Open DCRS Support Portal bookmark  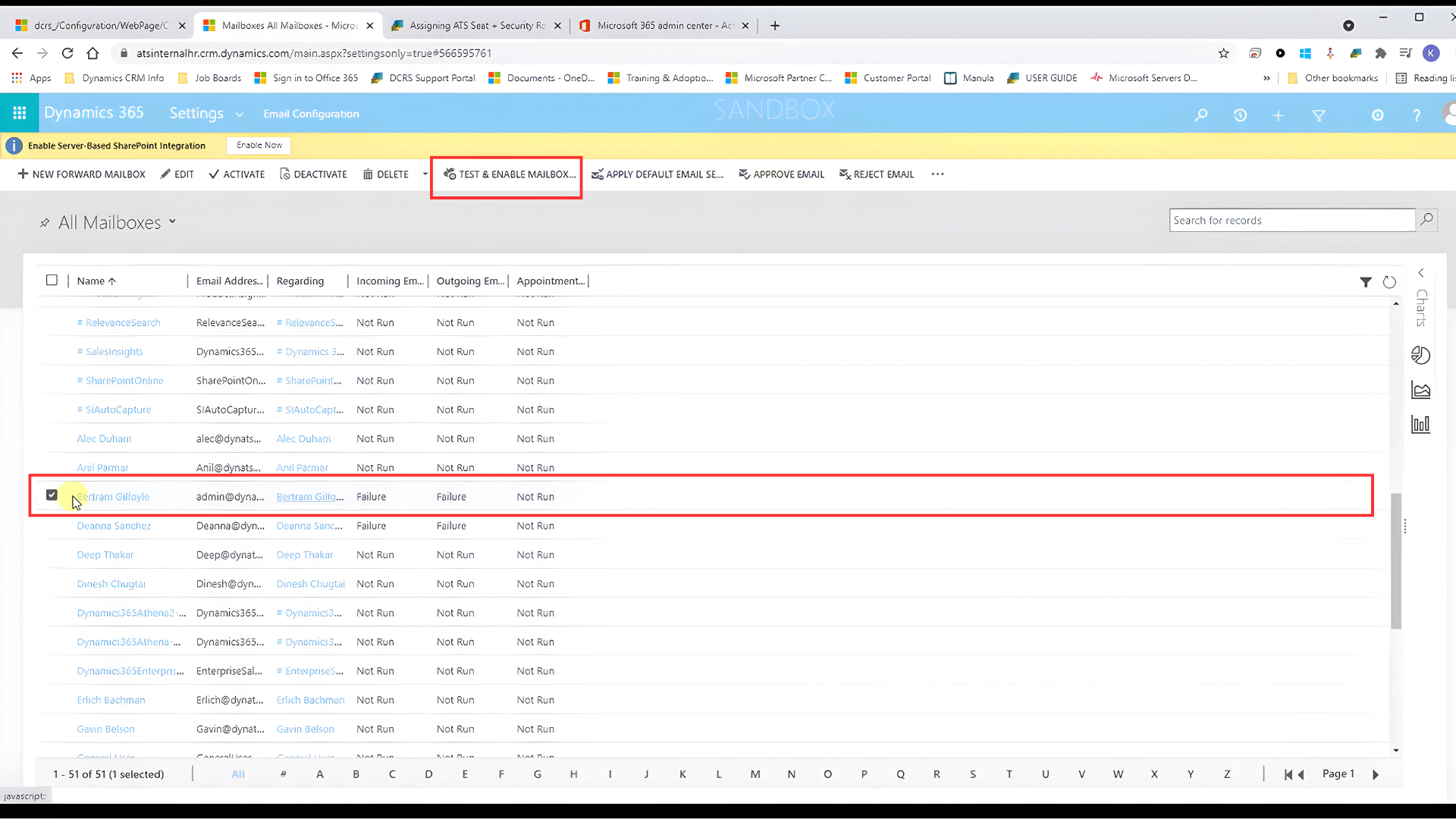click(423, 78)
